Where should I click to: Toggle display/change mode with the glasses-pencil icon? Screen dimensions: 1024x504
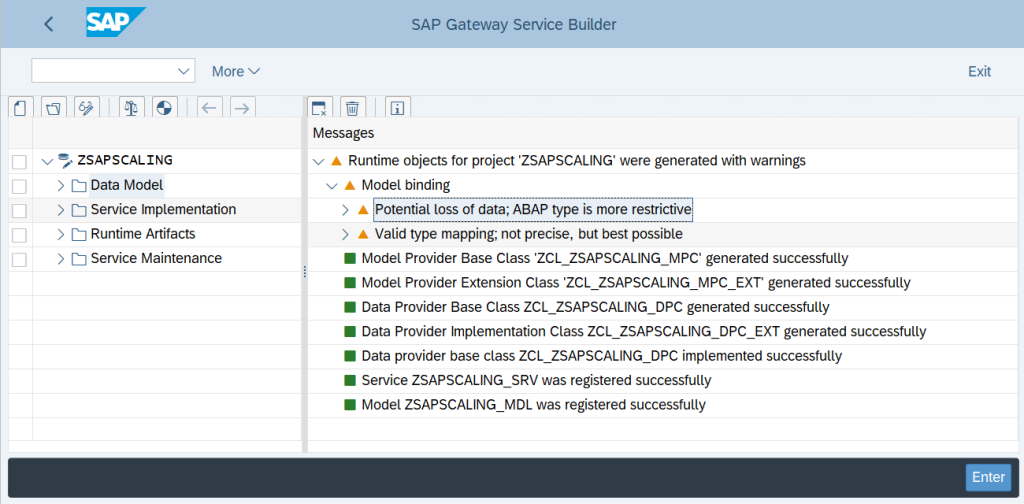coord(86,108)
